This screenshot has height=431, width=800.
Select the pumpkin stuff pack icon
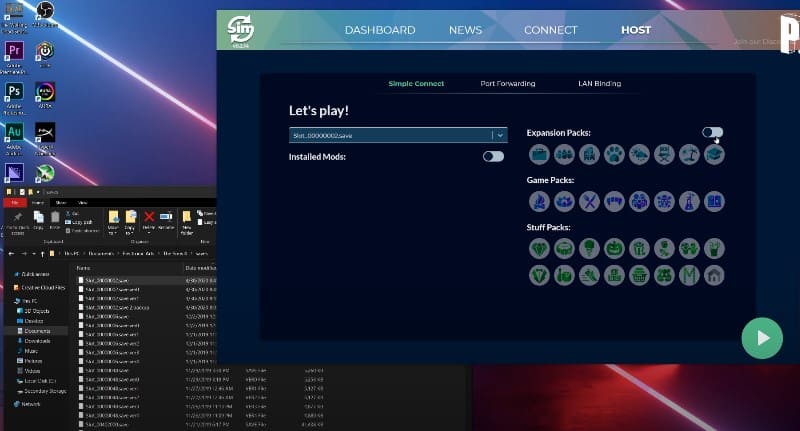[615, 248]
